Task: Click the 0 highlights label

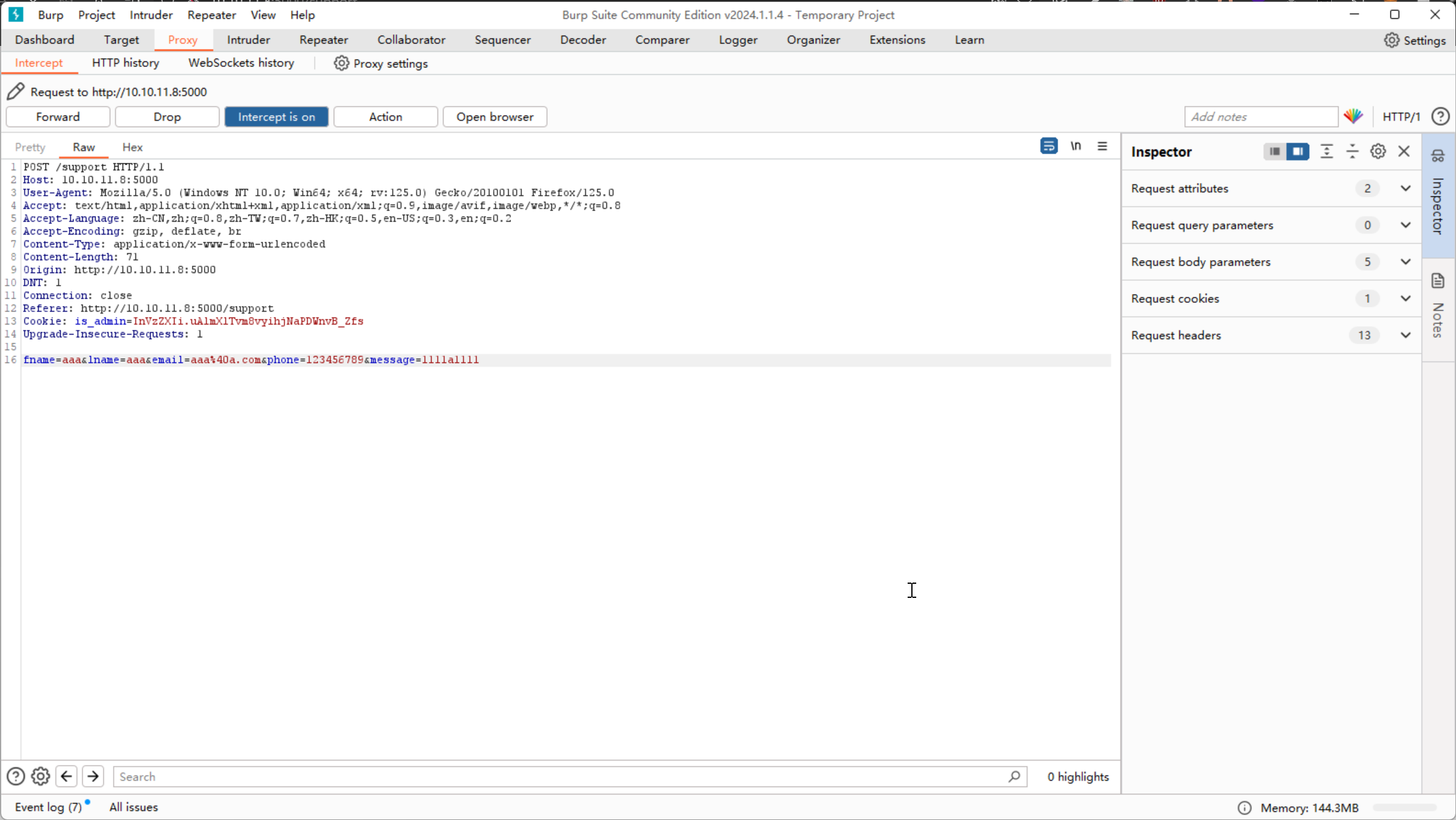Action: [x=1078, y=776]
